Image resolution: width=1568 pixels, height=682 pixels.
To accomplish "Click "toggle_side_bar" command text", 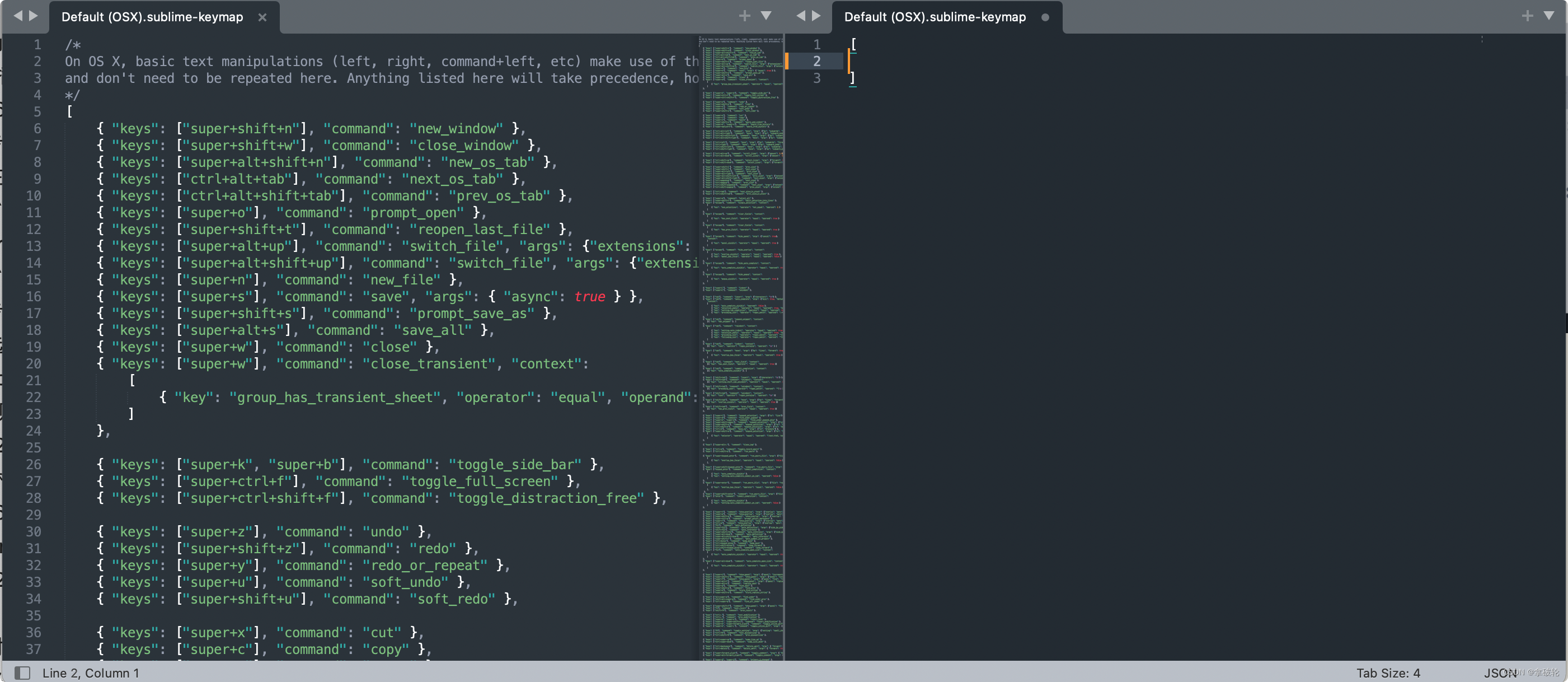I will click(515, 465).
